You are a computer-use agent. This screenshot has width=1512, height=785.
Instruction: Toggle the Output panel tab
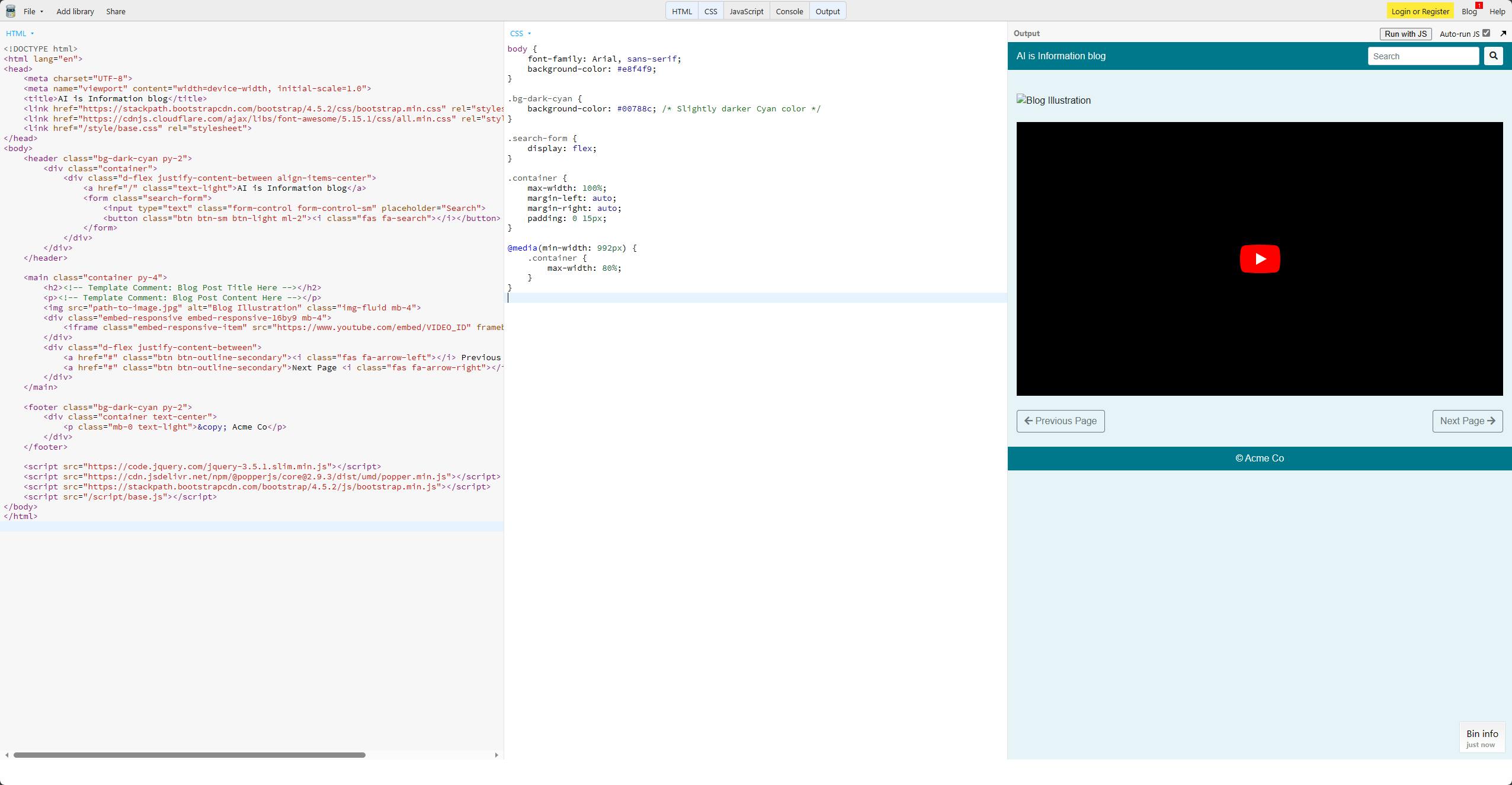tap(827, 11)
